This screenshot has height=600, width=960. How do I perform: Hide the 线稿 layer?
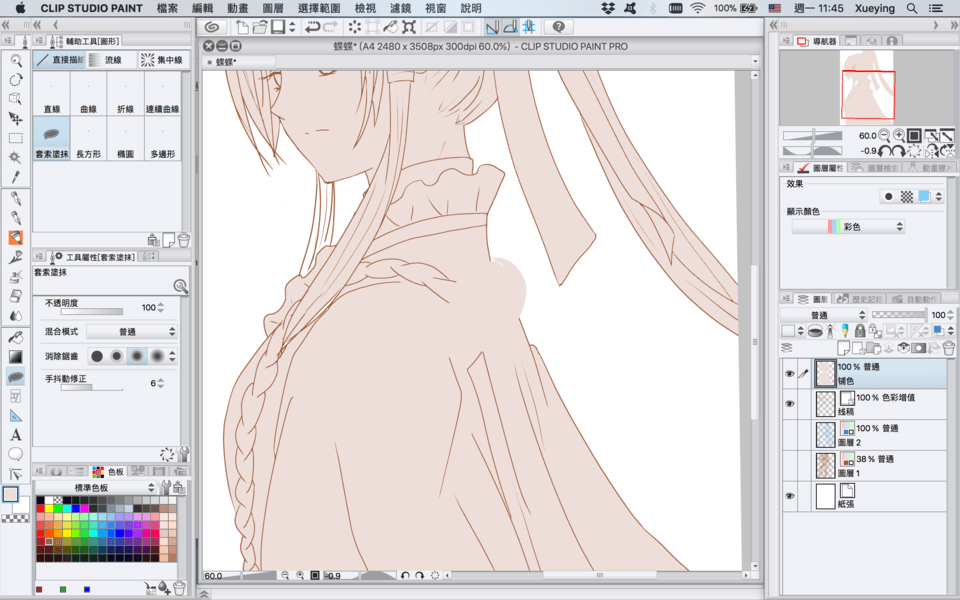789,402
